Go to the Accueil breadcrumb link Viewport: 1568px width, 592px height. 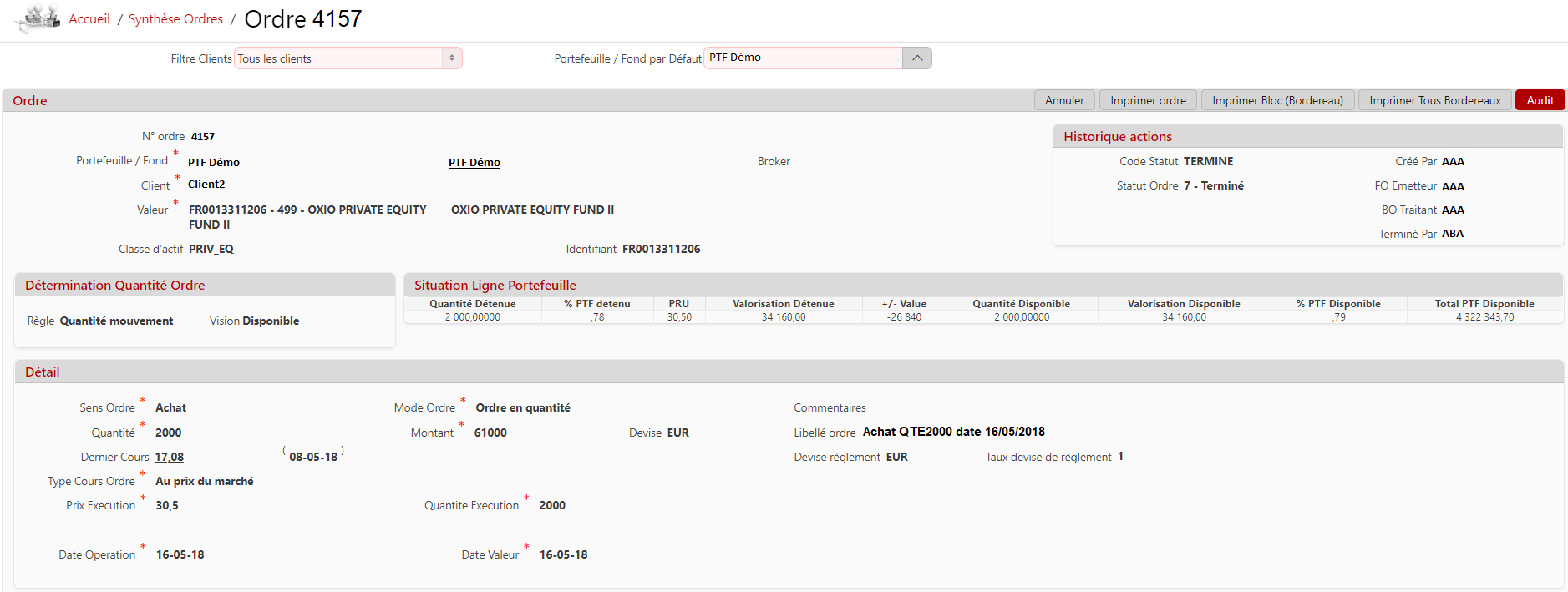(x=89, y=19)
